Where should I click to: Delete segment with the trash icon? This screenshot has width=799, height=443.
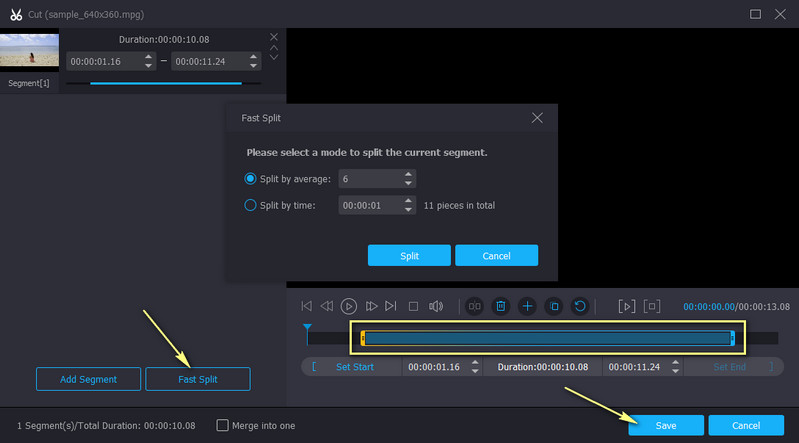(x=501, y=306)
